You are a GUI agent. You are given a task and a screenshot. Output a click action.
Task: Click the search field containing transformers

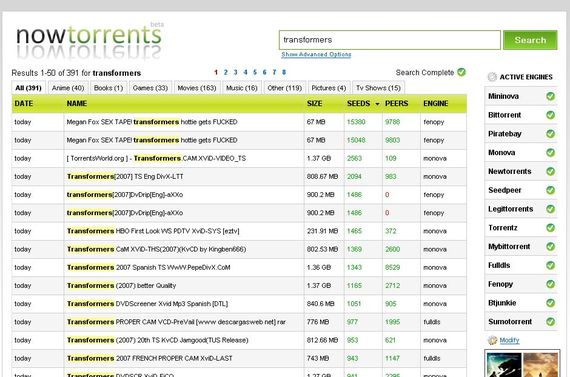[389, 40]
